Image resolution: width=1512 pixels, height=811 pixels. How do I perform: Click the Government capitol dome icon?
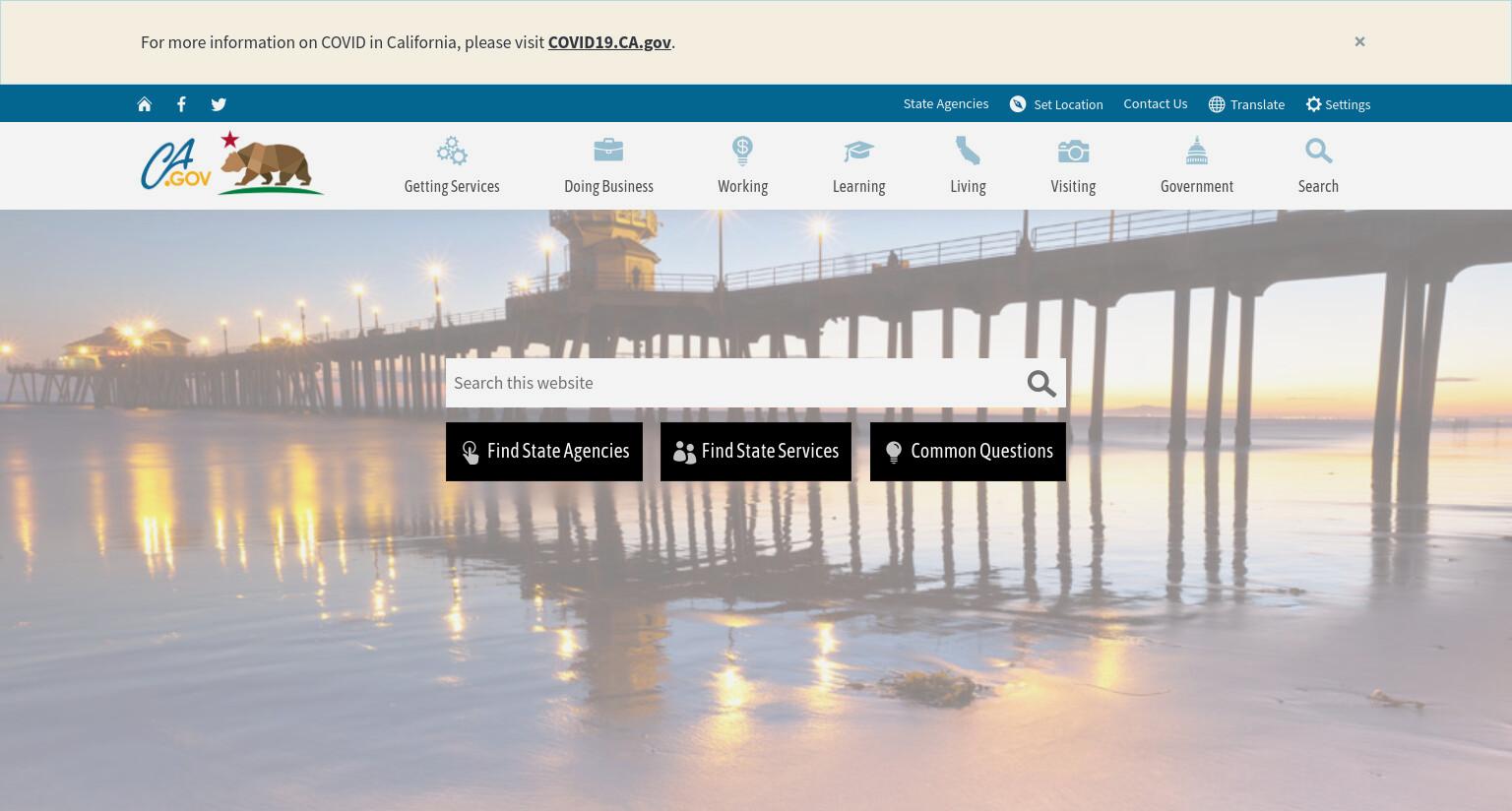(1197, 151)
